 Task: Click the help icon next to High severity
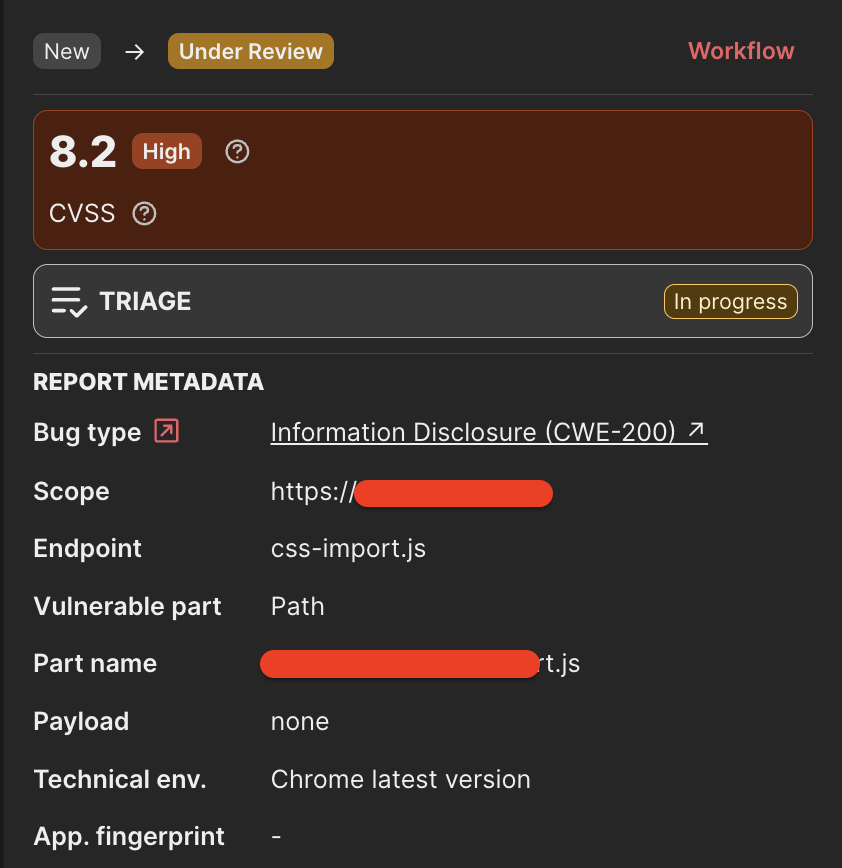tap(237, 151)
